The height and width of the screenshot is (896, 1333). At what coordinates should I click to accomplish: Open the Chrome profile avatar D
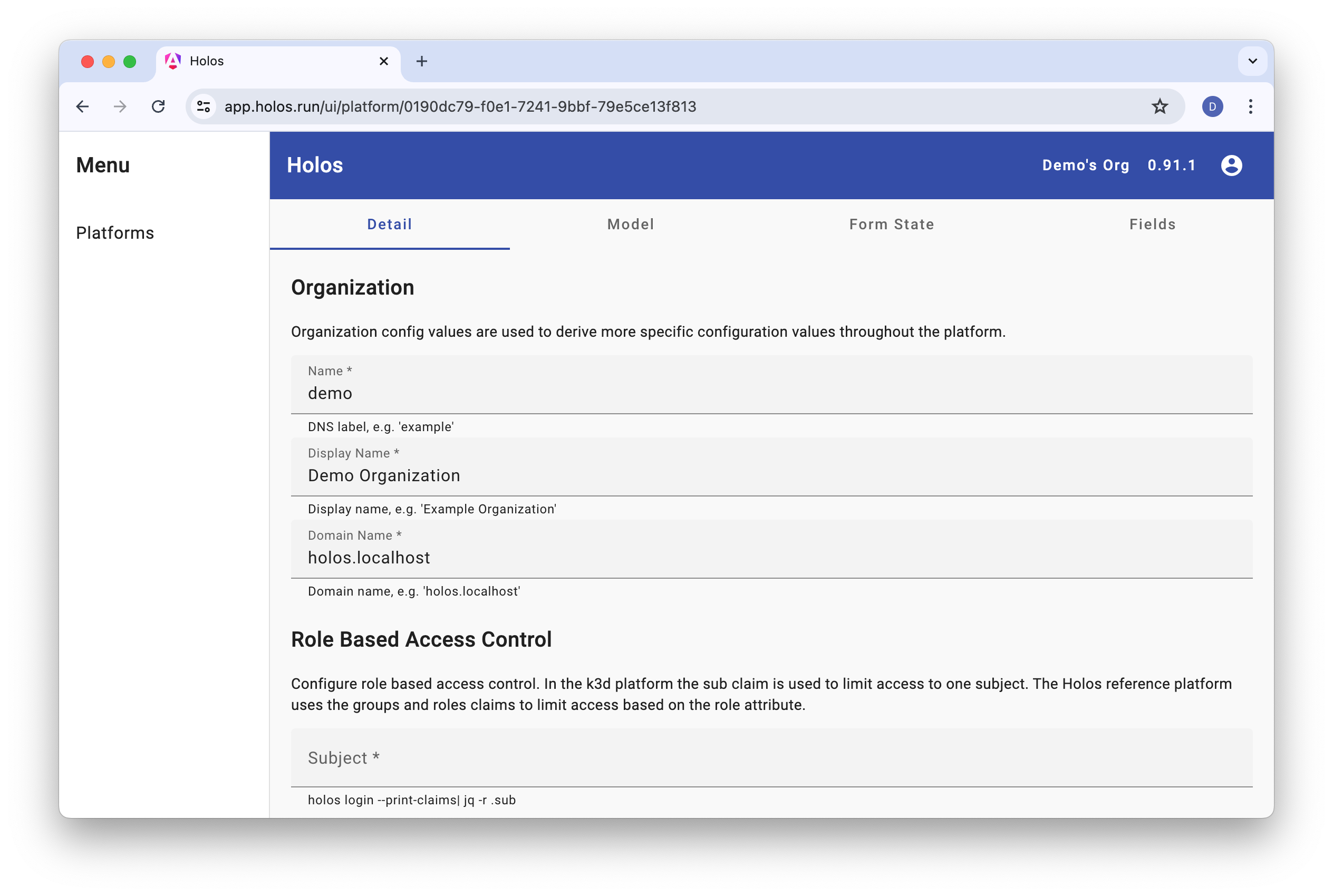(1212, 107)
